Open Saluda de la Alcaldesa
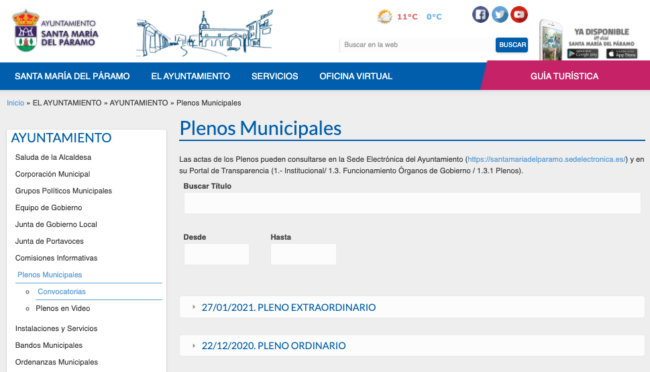 [53, 157]
